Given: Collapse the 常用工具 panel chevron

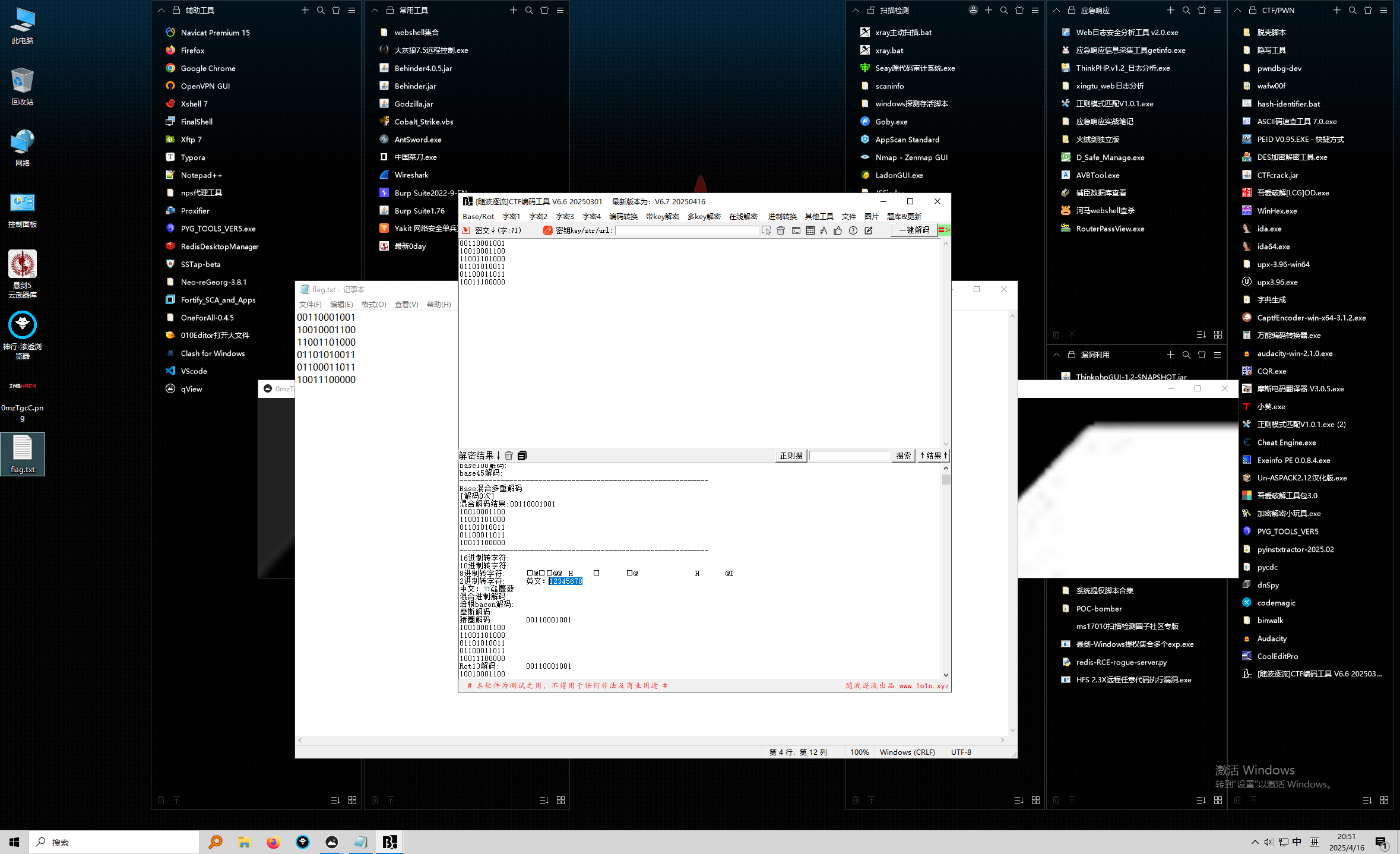Looking at the screenshot, I should pyautogui.click(x=375, y=10).
